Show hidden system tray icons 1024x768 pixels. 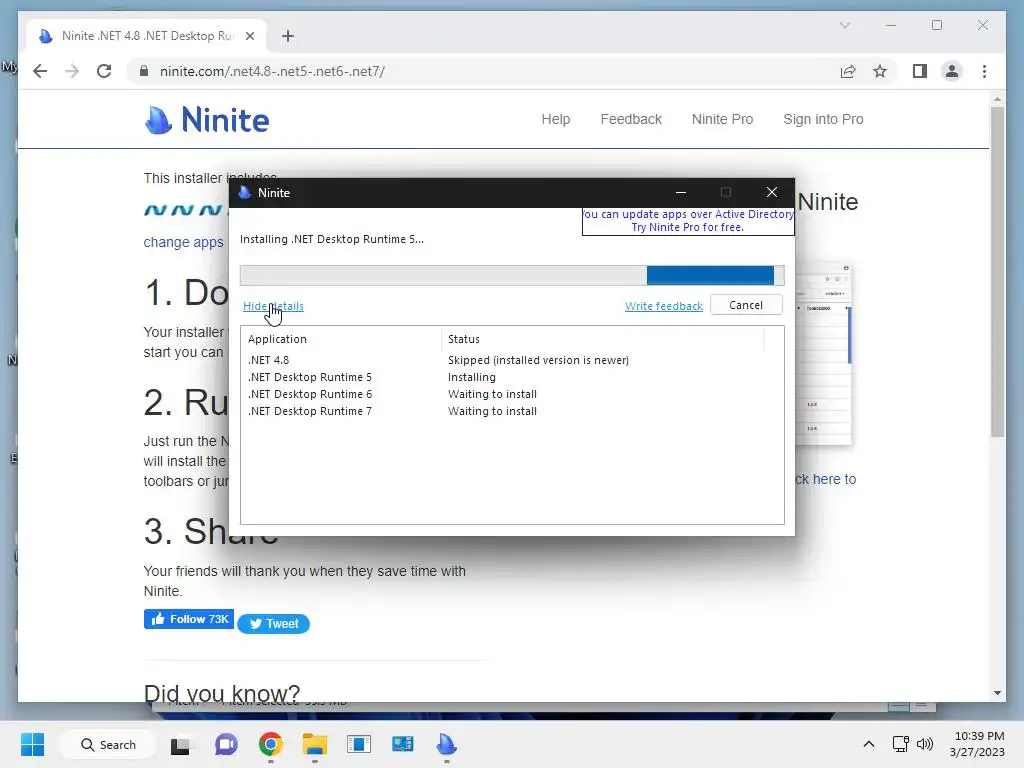point(869,744)
